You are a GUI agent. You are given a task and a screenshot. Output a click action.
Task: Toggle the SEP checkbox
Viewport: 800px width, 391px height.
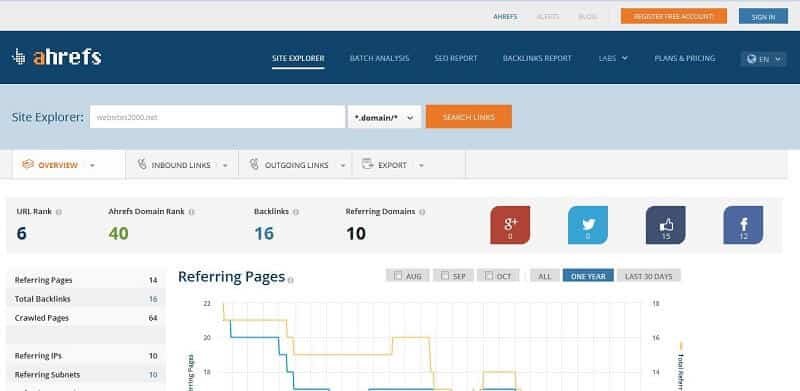coord(445,276)
